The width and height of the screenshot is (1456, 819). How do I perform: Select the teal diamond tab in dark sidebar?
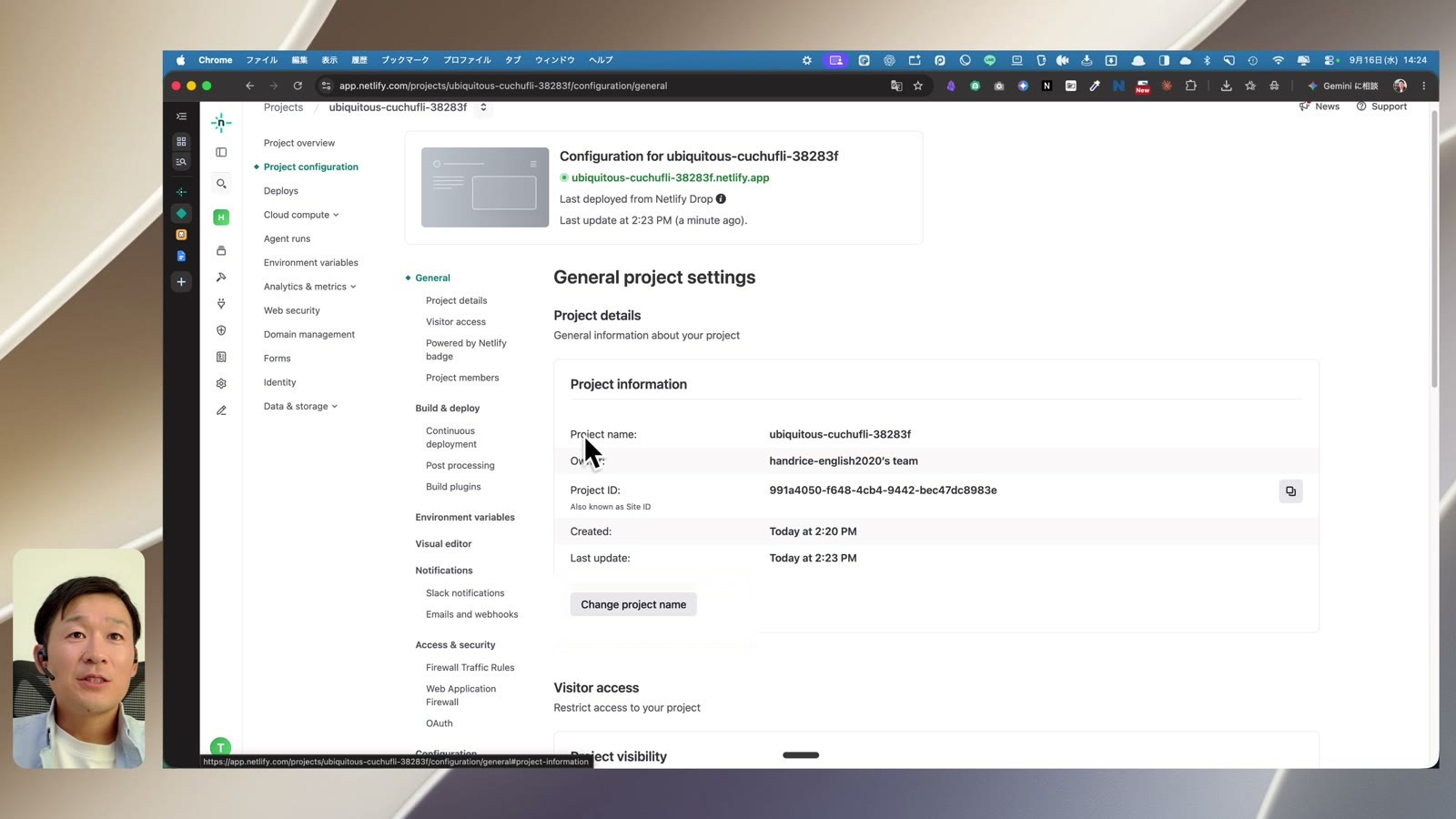pos(181,213)
